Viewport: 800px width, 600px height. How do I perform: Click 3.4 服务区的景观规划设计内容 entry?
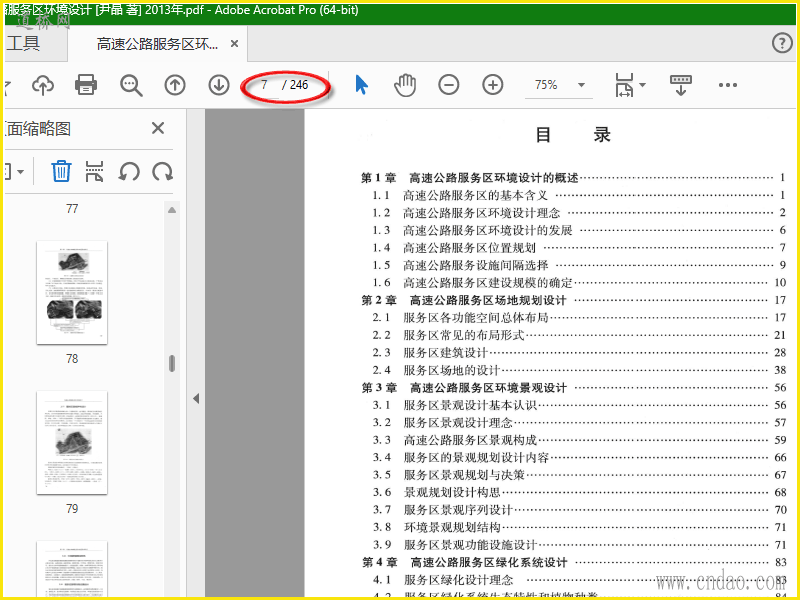coord(579,457)
